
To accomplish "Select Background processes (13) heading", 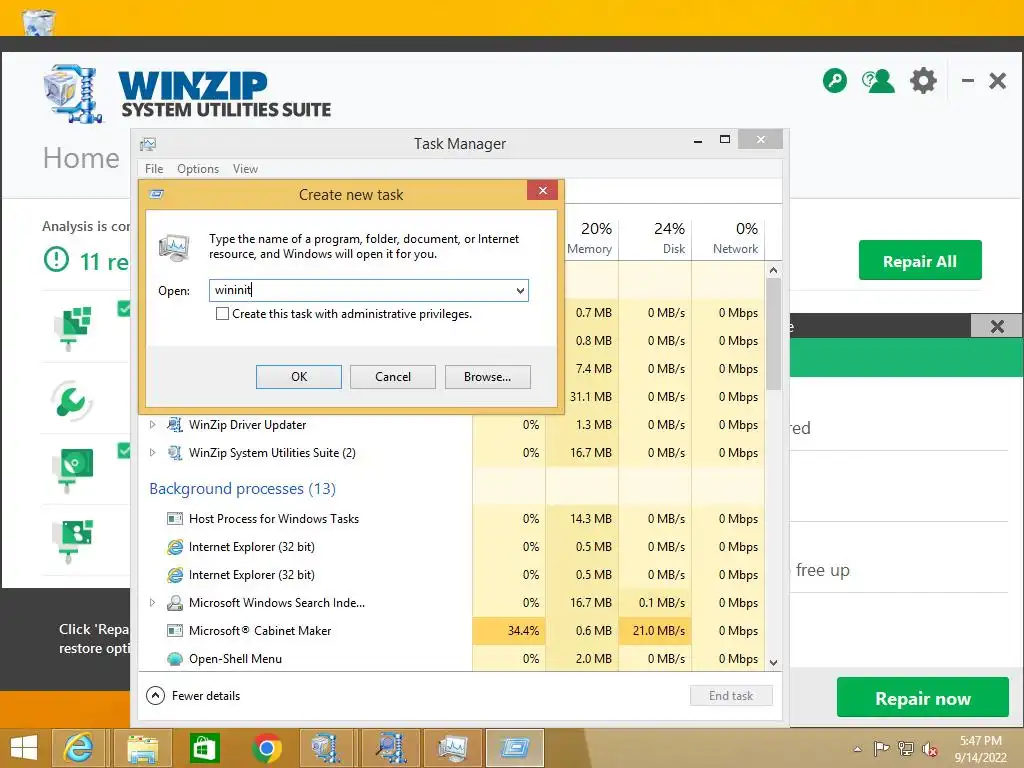I will [x=242, y=488].
